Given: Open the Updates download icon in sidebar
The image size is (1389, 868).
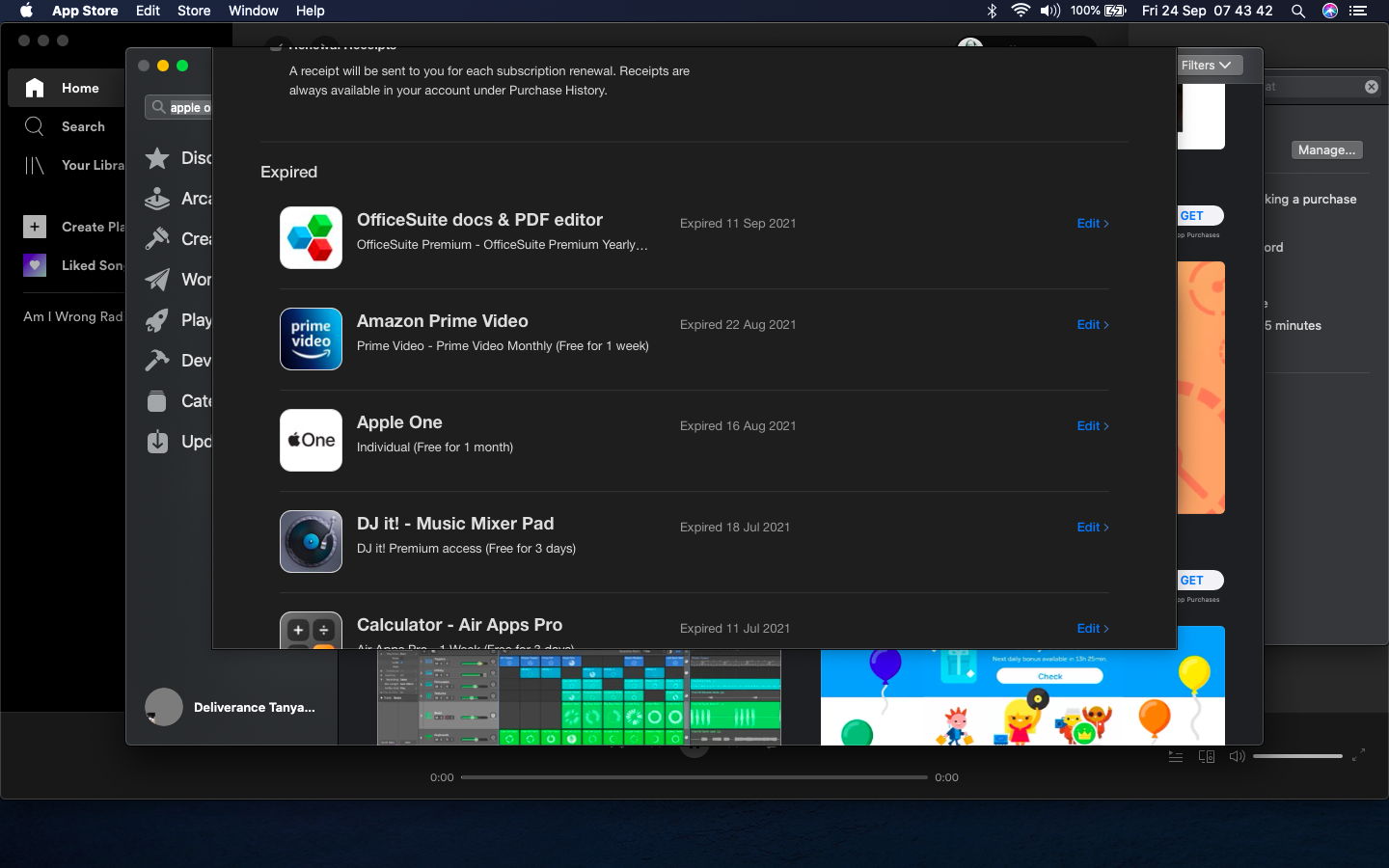Looking at the screenshot, I should point(157,442).
